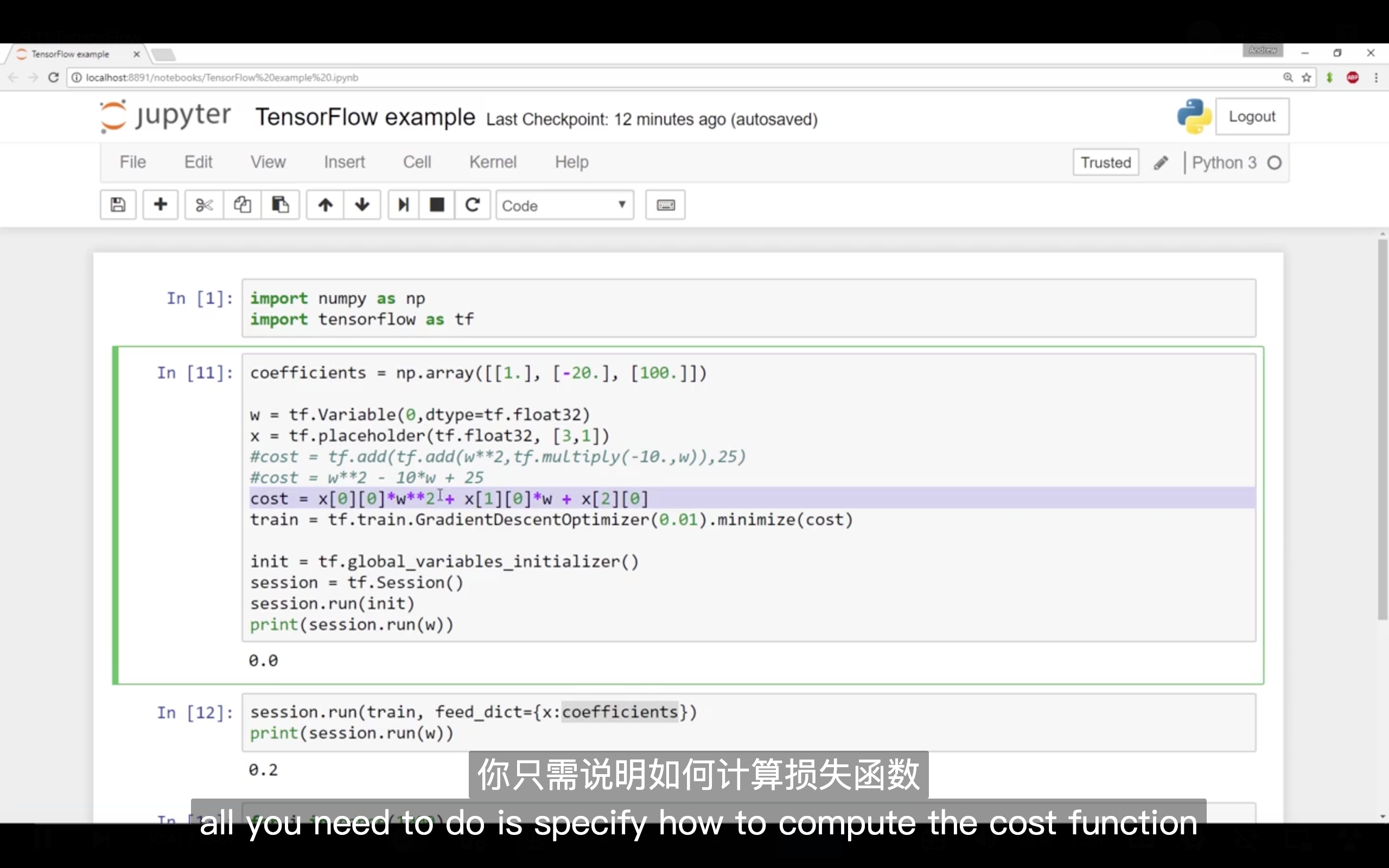
Task: Save the notebook
Action: [118, 205]
